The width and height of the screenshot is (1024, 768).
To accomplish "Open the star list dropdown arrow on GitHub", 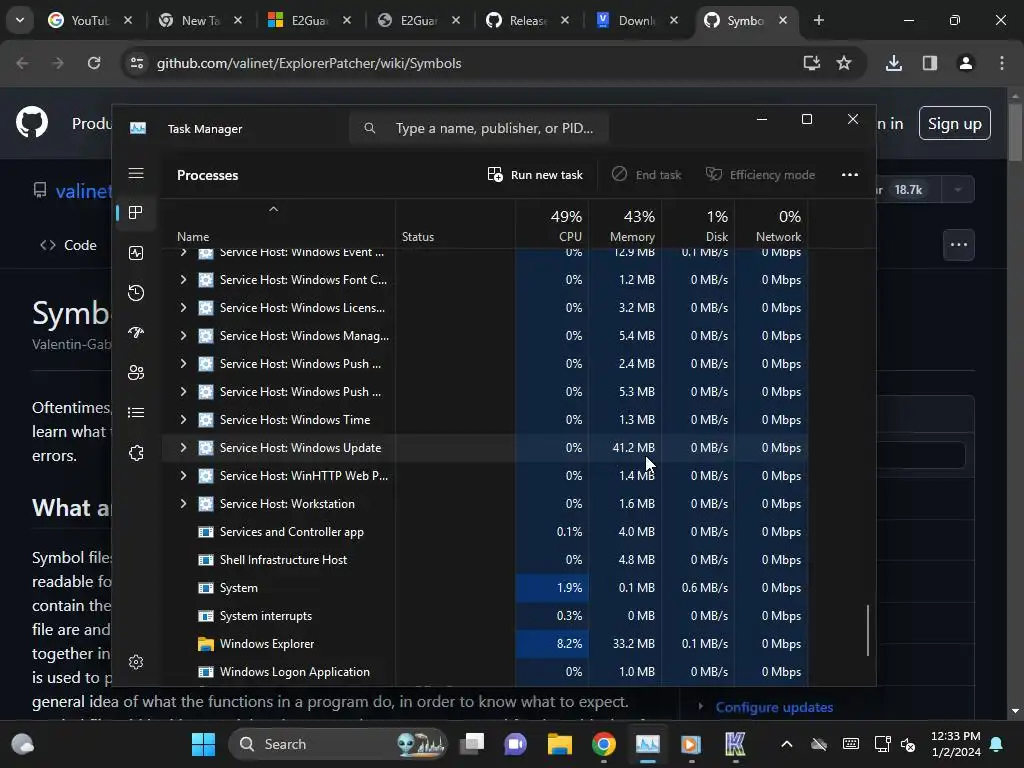I will coord(957,190).
